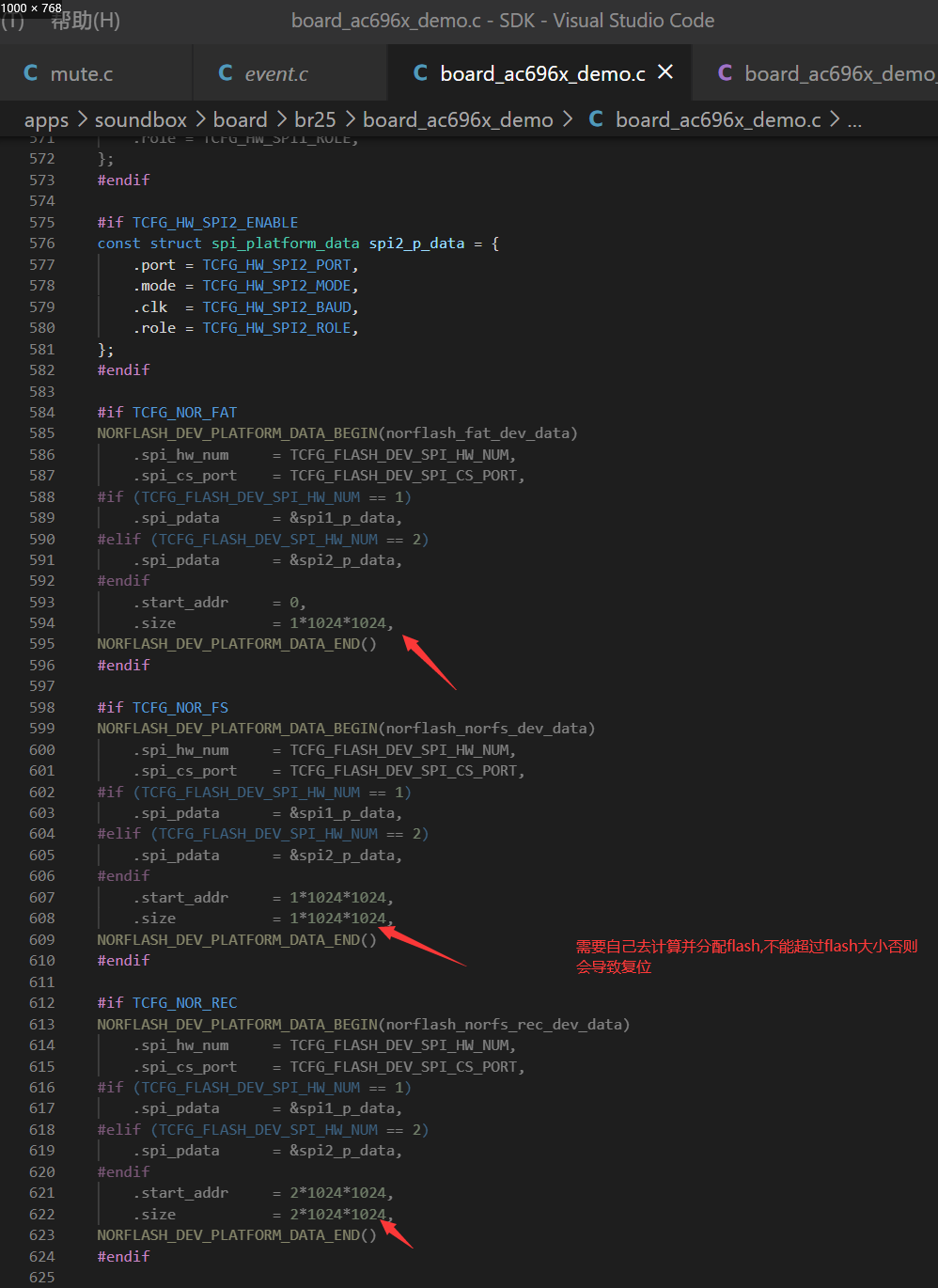The image size is (938, 1288).
Task: Open the soundbox breadcrumb folder
Action: [x=141, y=120]
